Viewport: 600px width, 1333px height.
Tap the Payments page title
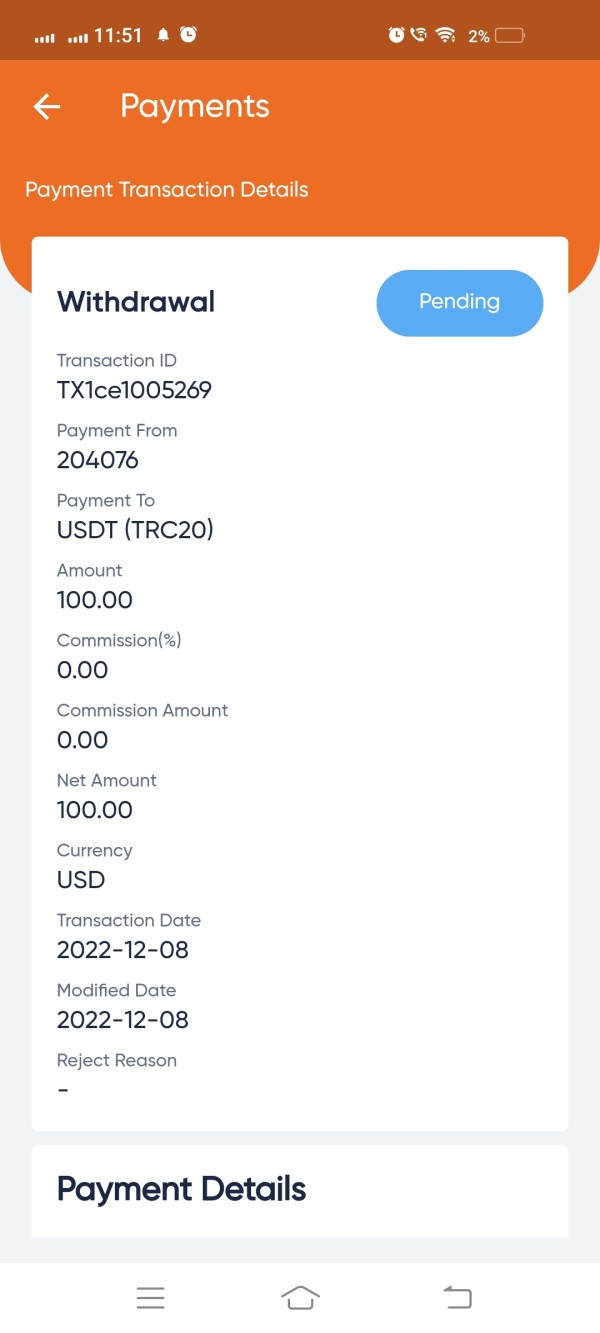click(x=195, y=106)
